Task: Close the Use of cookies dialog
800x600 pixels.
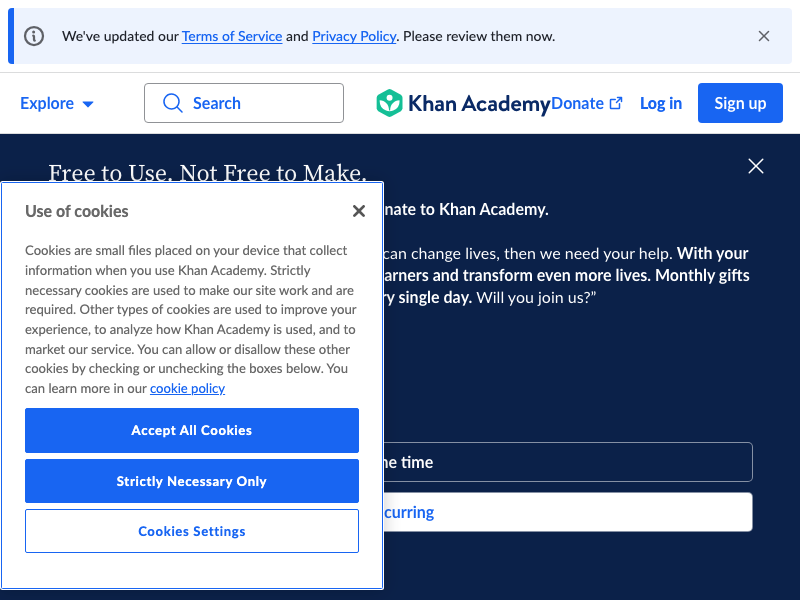Action: [x=358, y=211]
